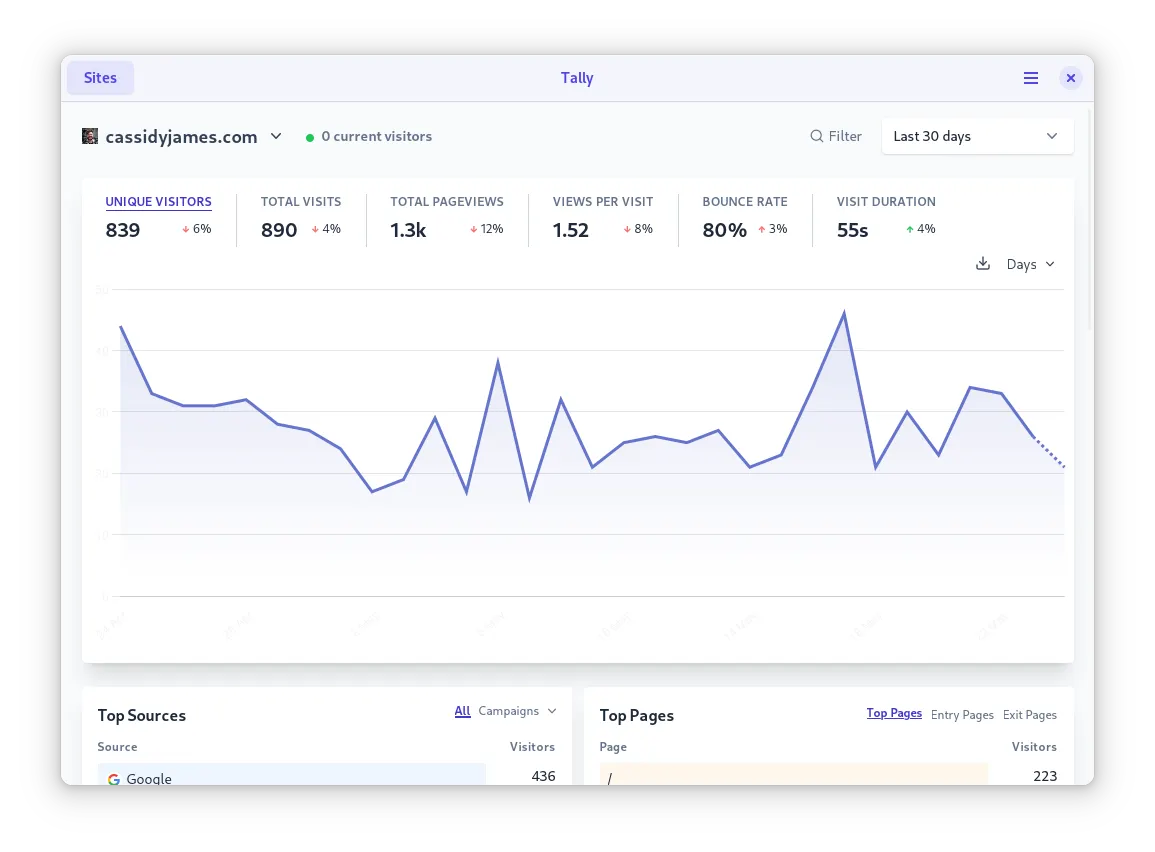Switch to the Exit Pages tab

pos(1029,715)
